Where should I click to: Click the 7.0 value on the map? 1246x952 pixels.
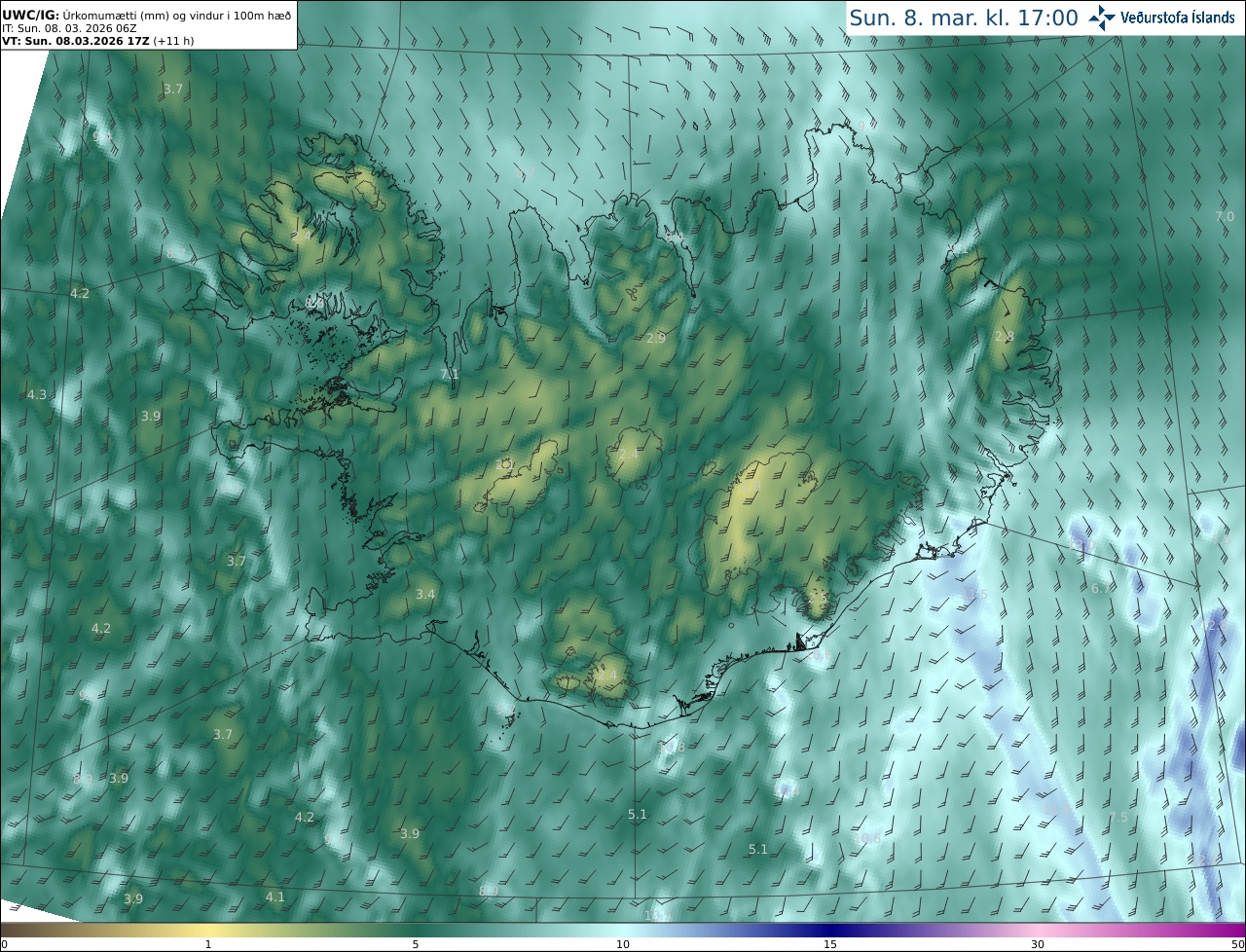pos(1225,216)
